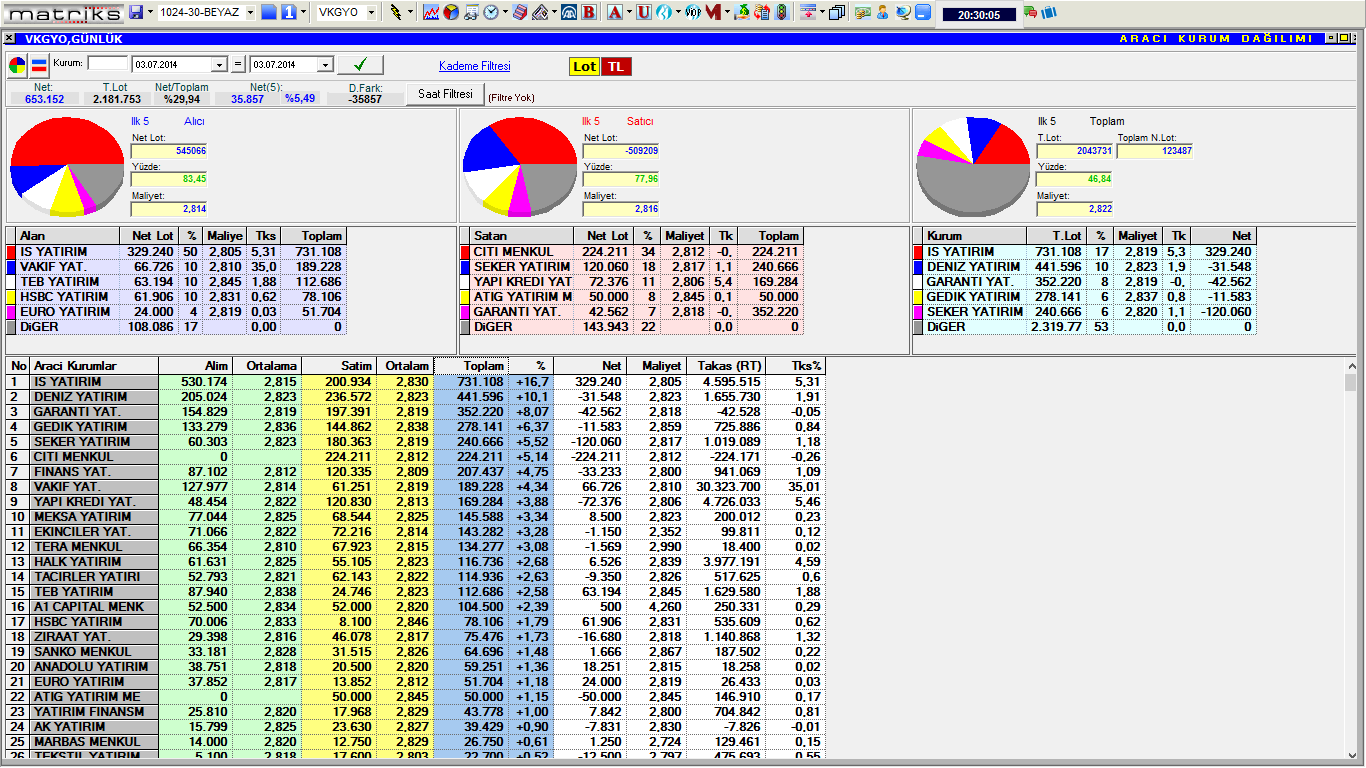Open the 1024-30-BEYAZ layout dropdown
This screenshot has height=768, width=1366.
[249, 13]
